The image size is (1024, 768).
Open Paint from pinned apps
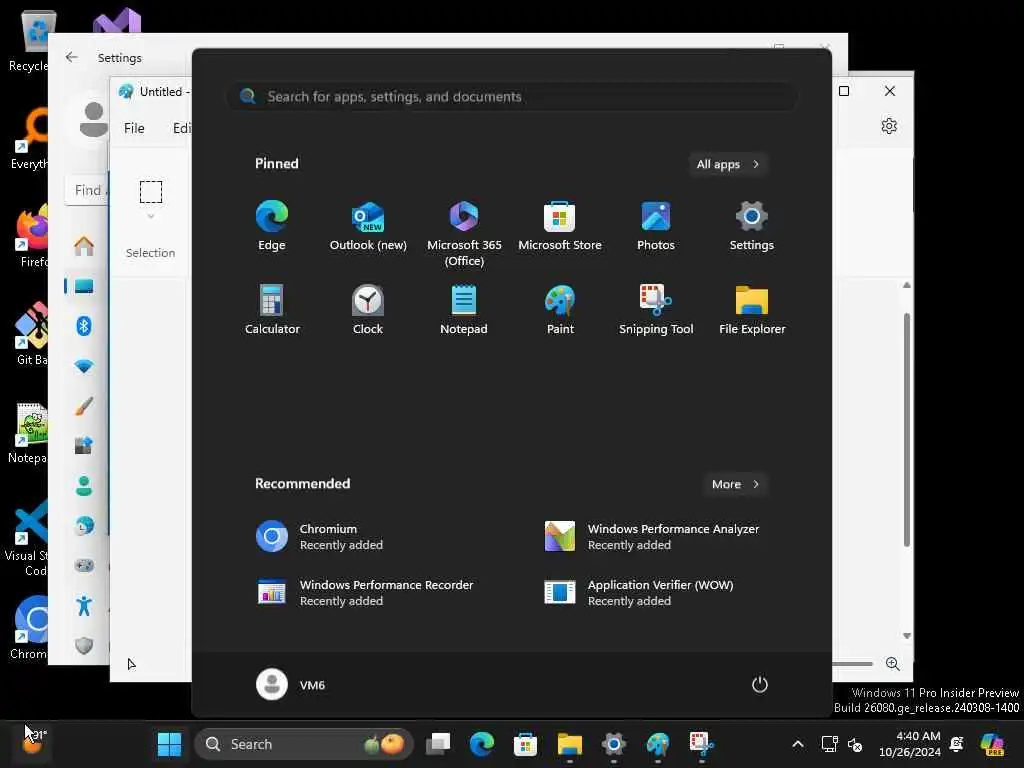560,310
